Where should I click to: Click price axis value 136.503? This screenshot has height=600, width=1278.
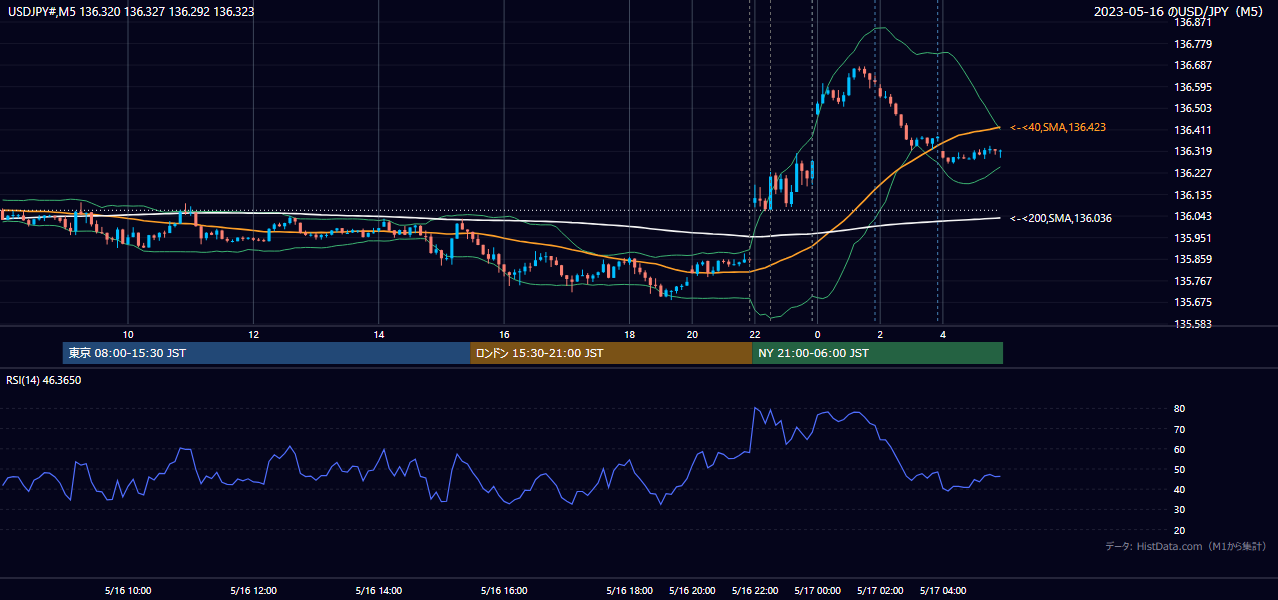tap(1192, 108)
